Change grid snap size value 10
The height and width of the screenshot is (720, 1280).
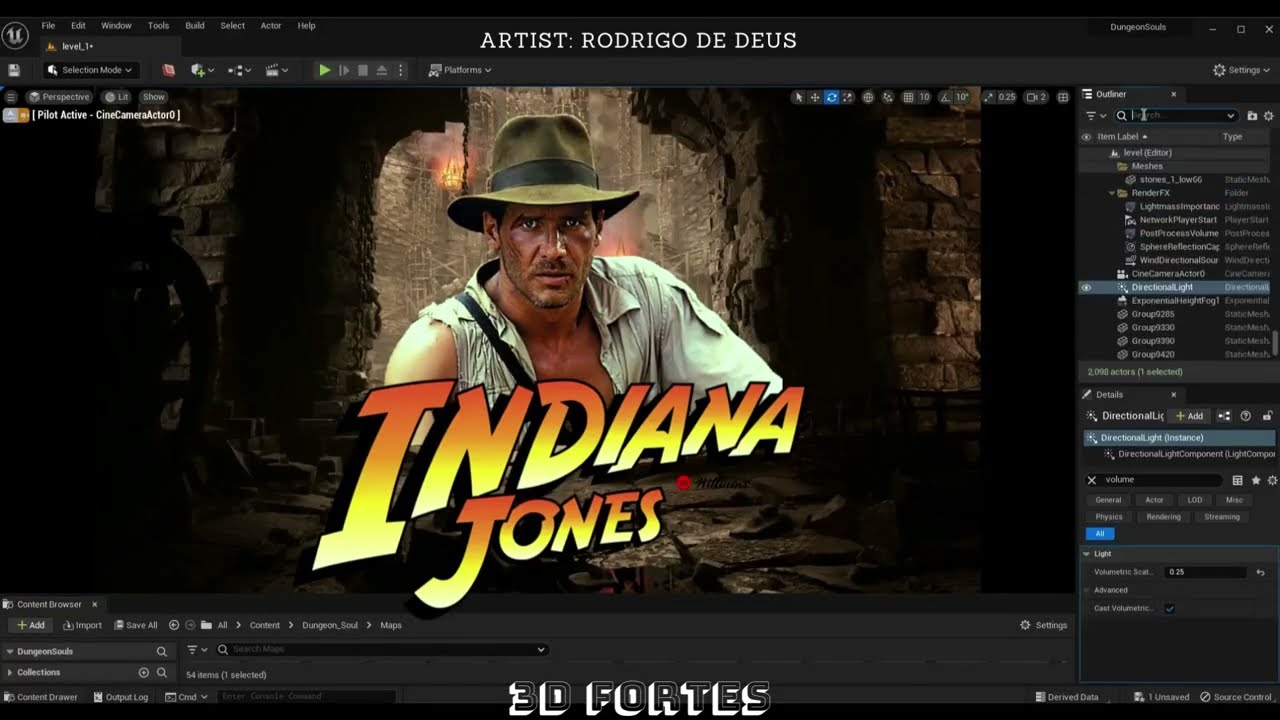924,97
